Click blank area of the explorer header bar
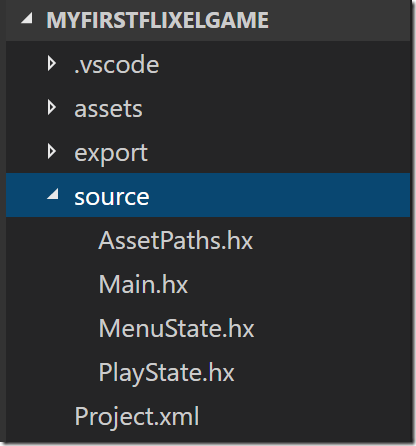Image resolution: width=416 pixels, height=446 pixels. (337, 20)
